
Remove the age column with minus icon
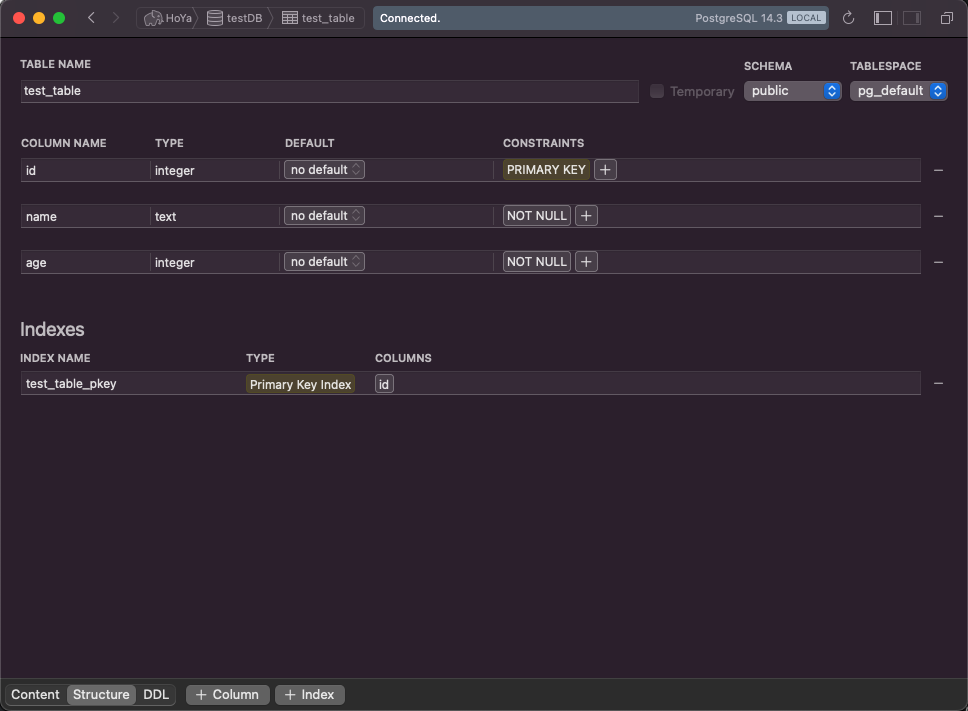(x=938, y=262)
